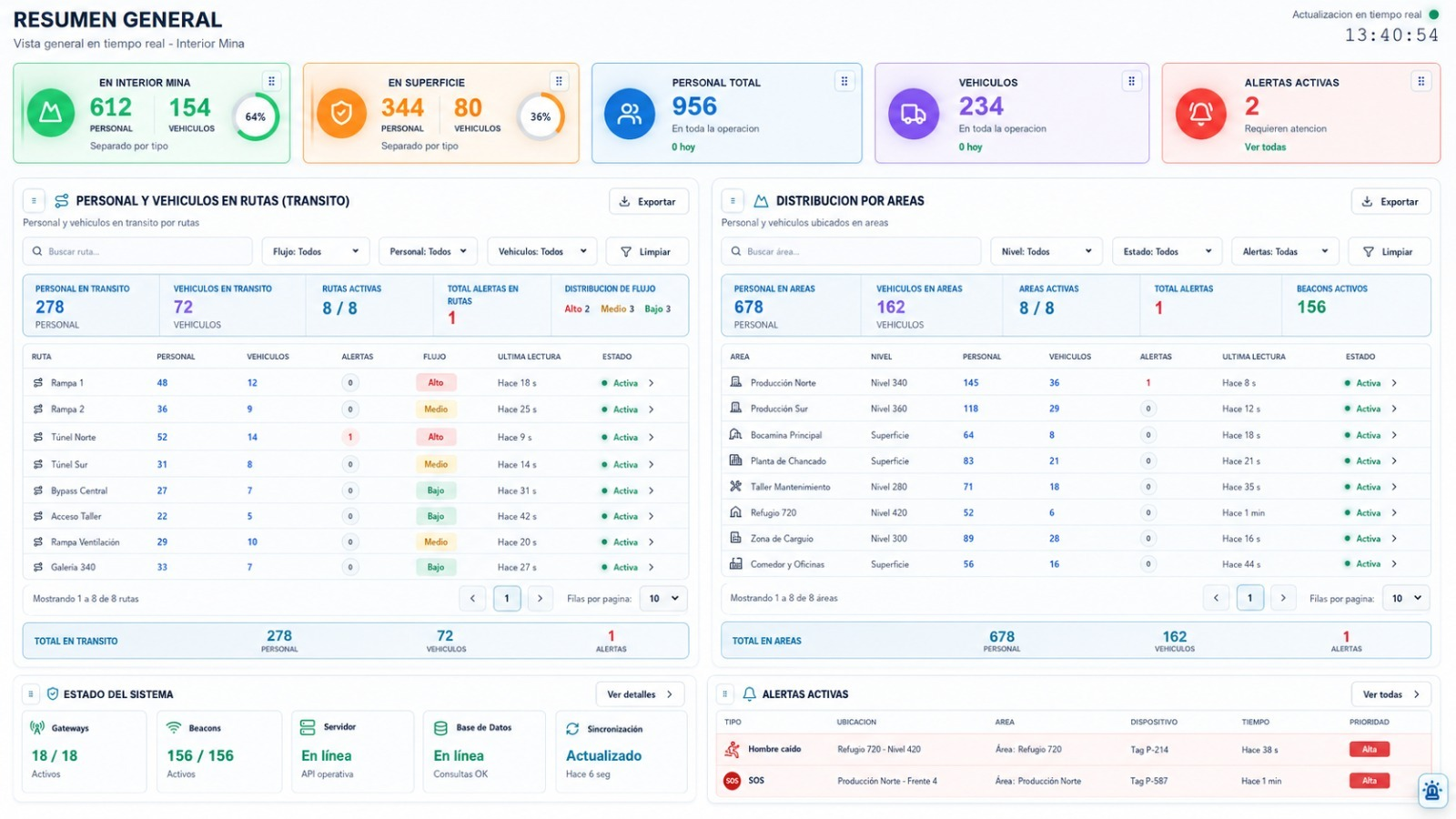Image resolution: width=1456 pixels, height=819 pixels.
Task: Click the blue people icon in Personal Total card
Action: coord(630,114)
